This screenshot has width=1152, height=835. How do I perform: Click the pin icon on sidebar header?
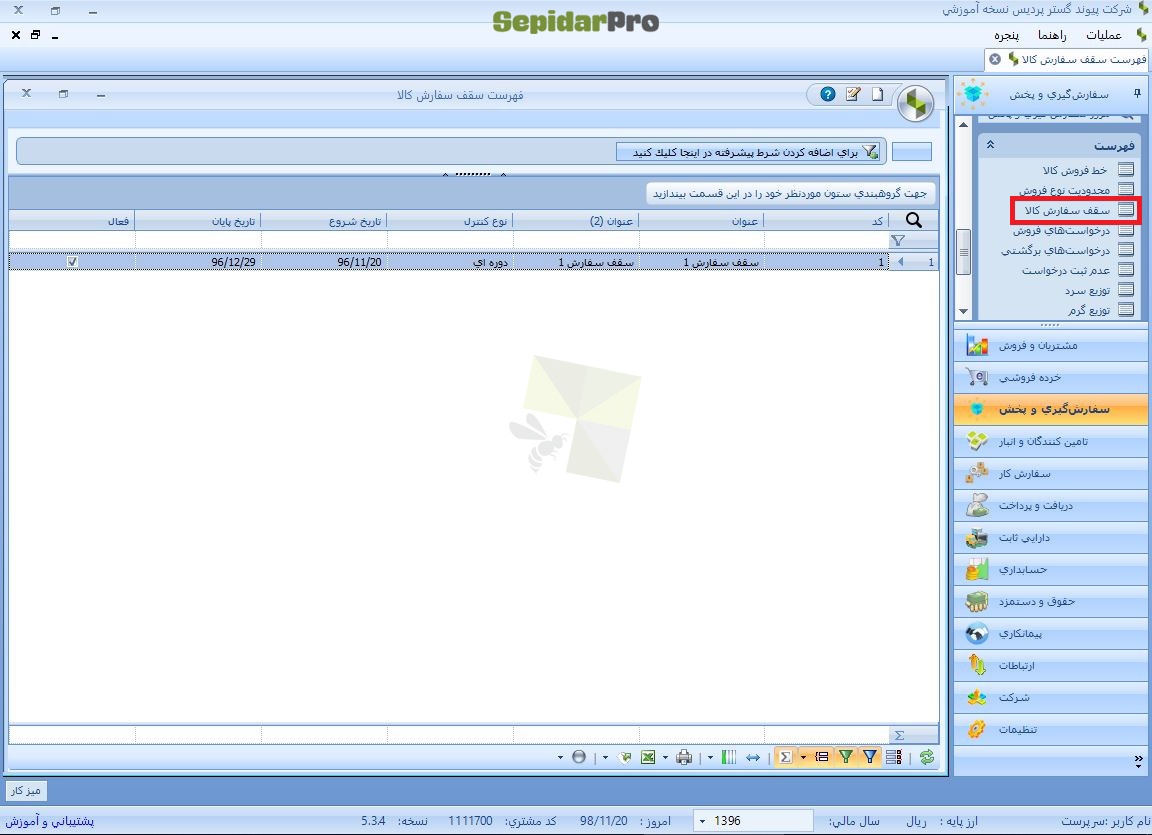click(1137, 93)
